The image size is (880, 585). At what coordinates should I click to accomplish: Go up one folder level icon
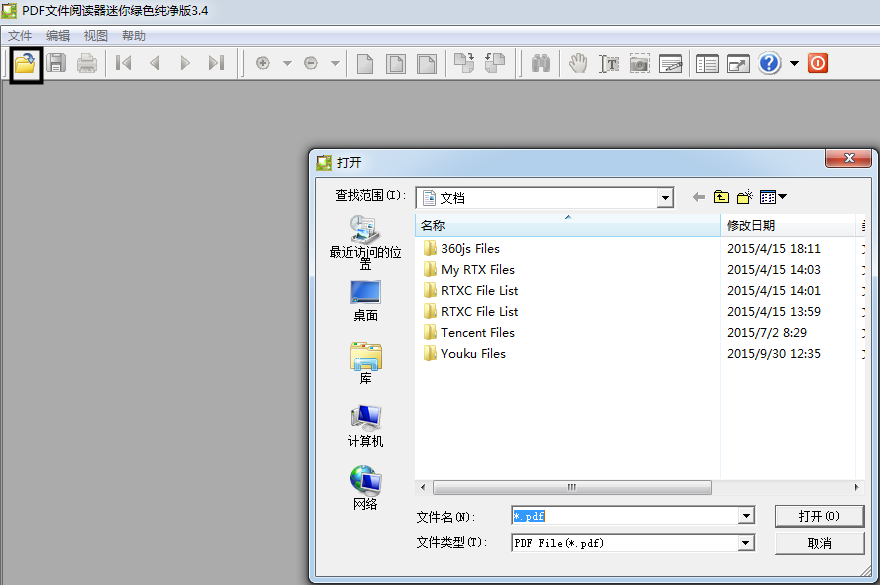click(x=721, y=197)
